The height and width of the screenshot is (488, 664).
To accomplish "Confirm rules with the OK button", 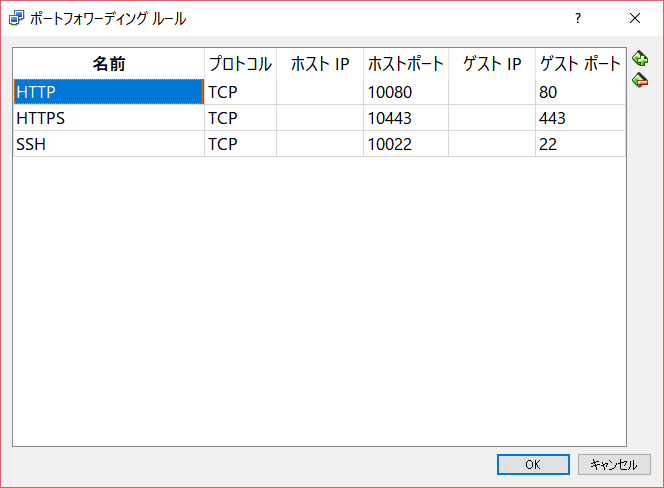I will 533,465.
